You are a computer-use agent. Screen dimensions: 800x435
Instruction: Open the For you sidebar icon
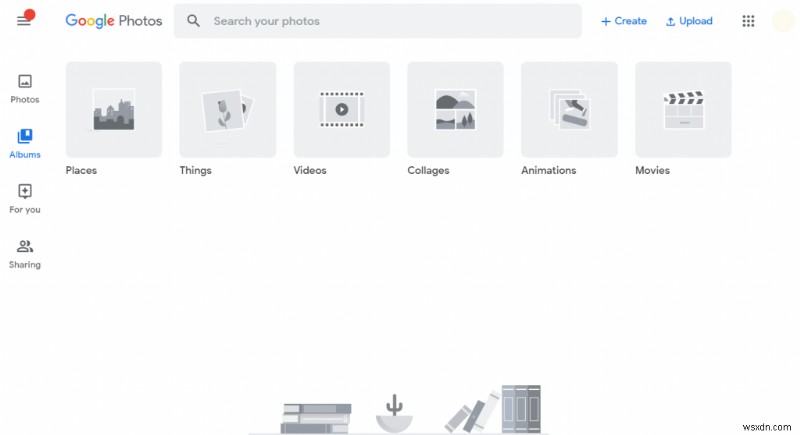tap(24, 191)
